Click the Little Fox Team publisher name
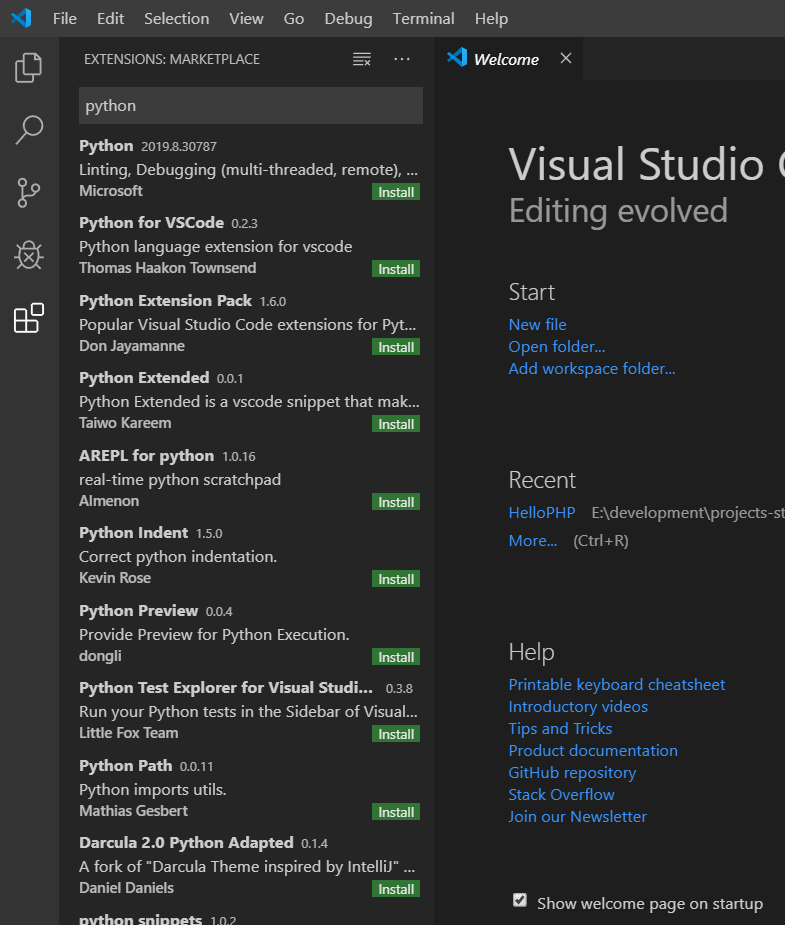 [129, 733]
